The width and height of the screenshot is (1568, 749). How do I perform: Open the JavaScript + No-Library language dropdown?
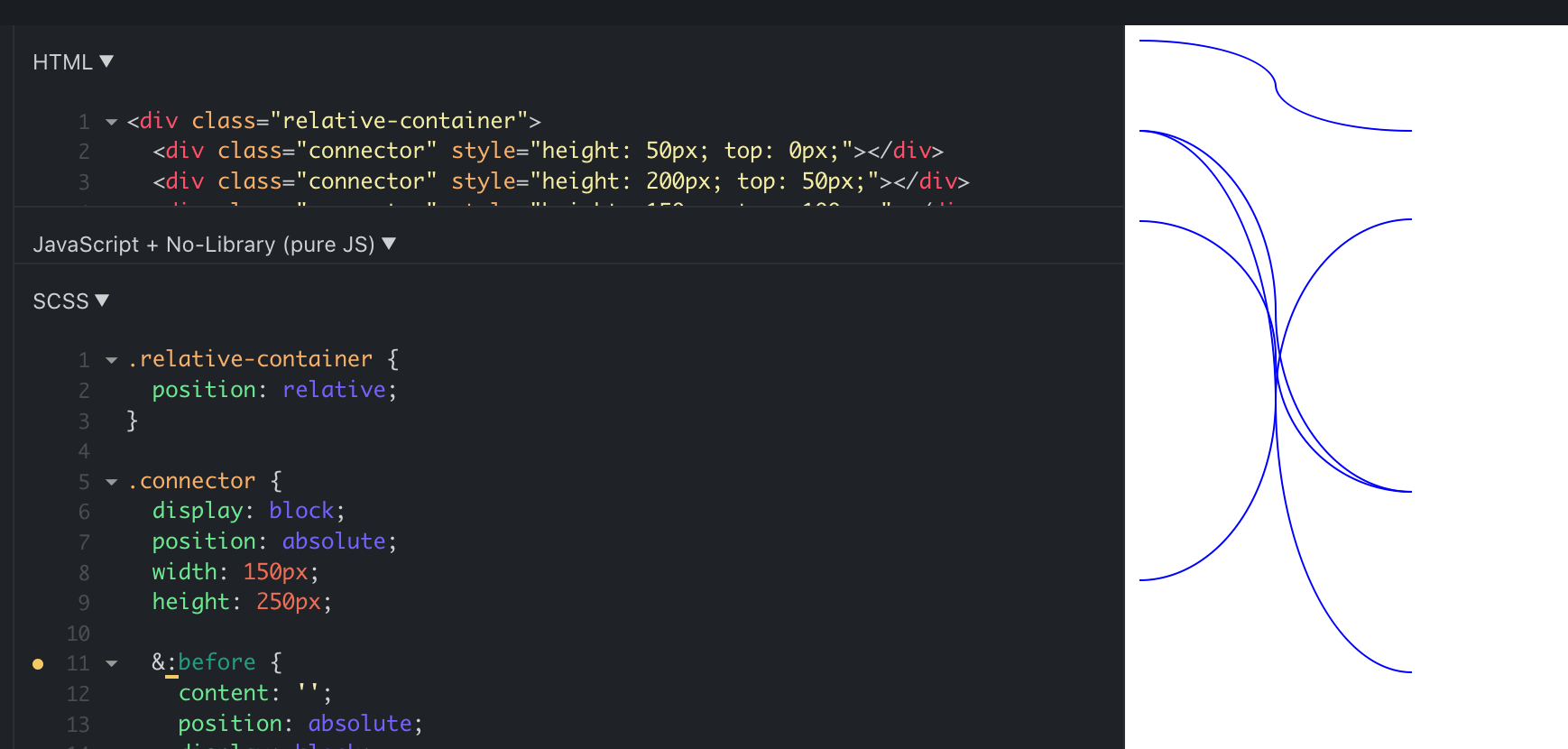[214, 245]
